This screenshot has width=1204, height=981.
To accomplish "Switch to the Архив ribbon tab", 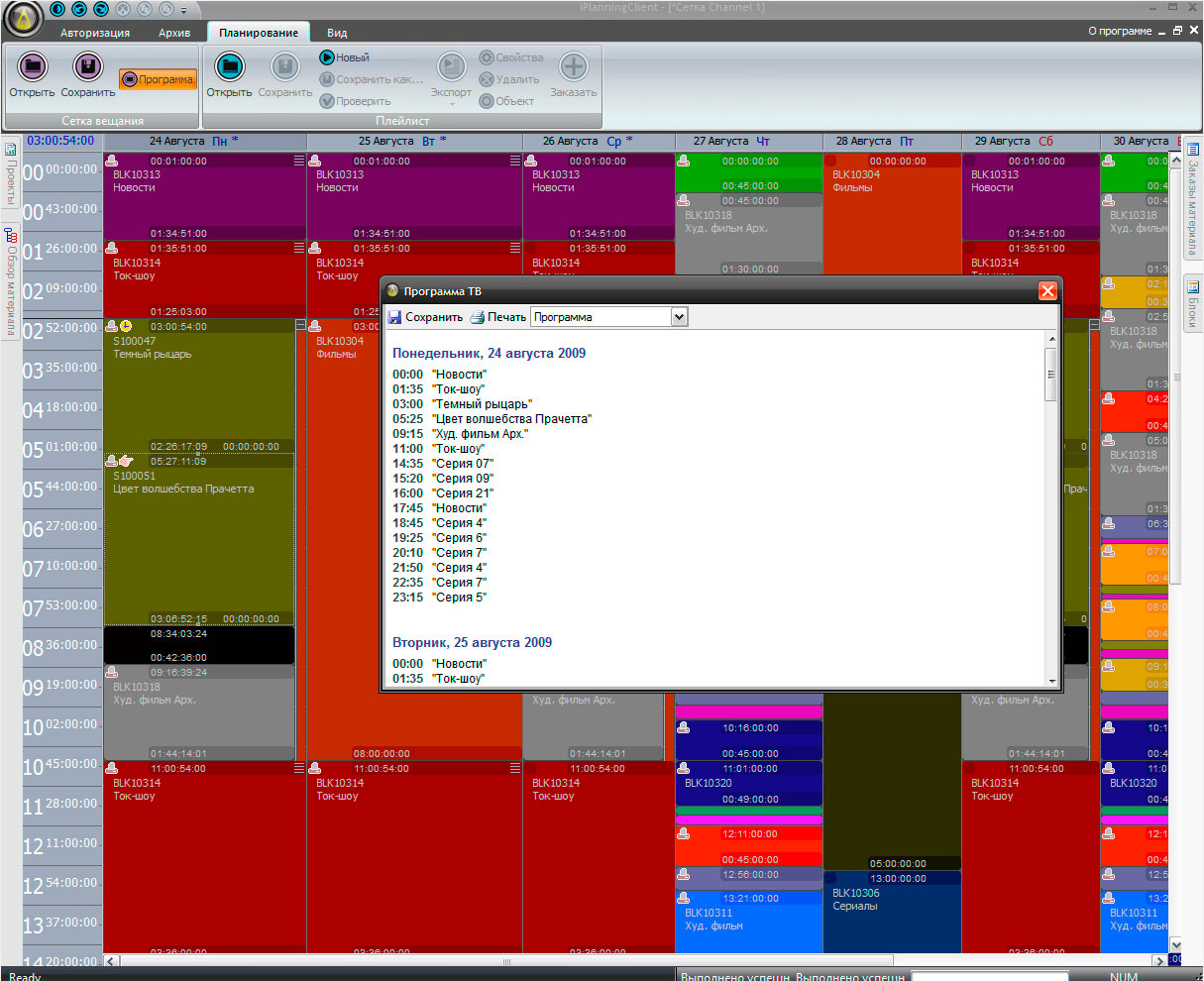I will pyautogui.click(x=174, y=33).
